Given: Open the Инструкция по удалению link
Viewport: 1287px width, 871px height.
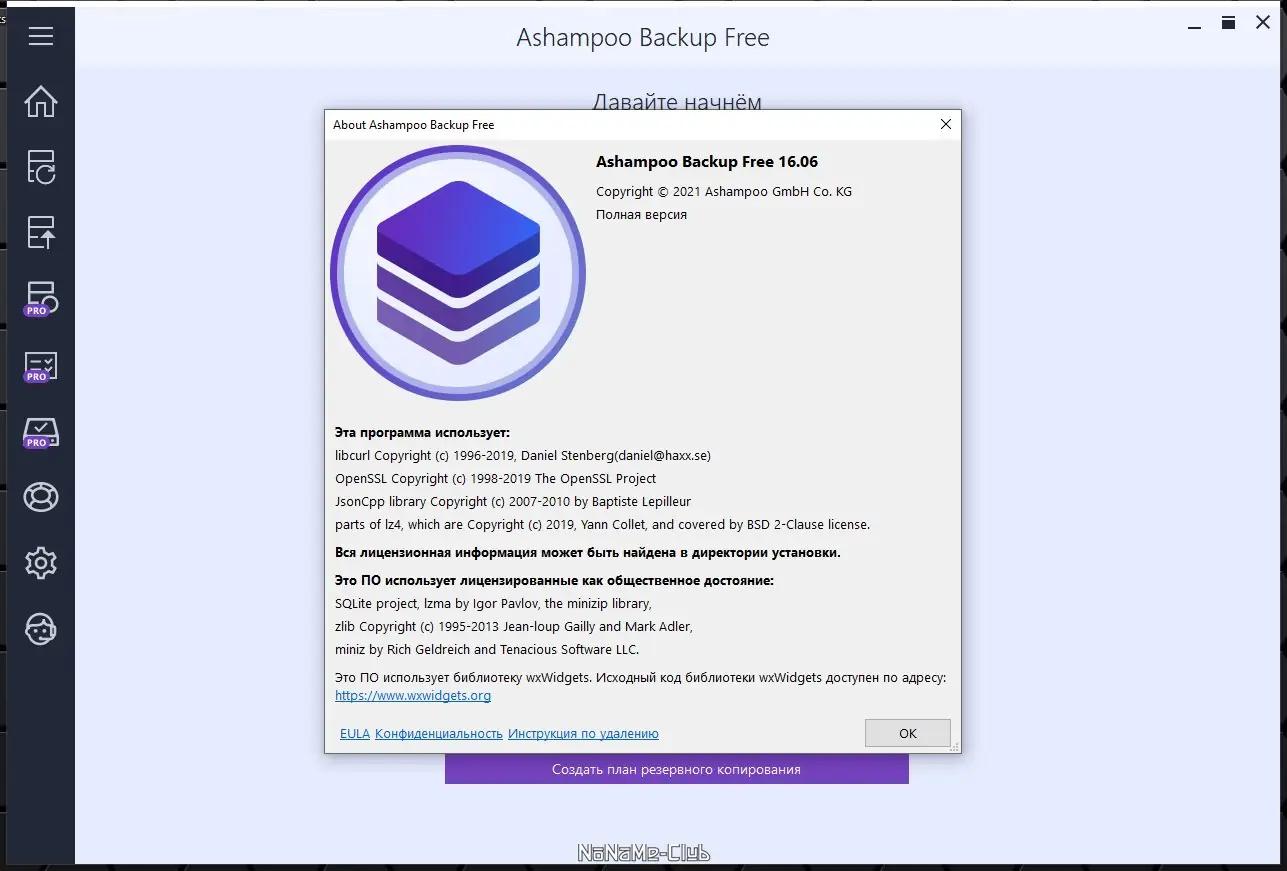Looking at the screenshot, I should coord(583,734).
